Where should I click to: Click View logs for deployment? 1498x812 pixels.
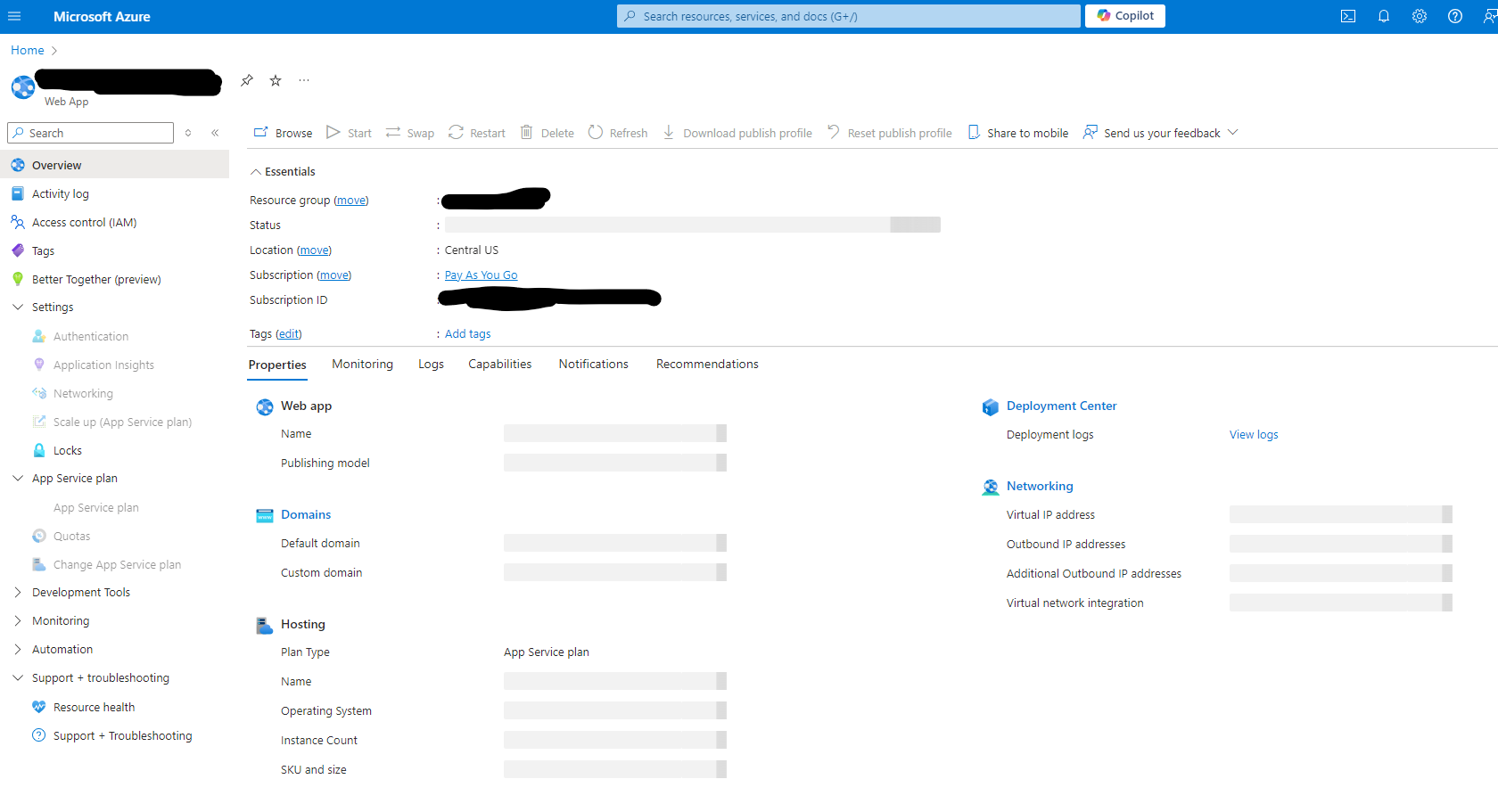tap(1254, 435)
